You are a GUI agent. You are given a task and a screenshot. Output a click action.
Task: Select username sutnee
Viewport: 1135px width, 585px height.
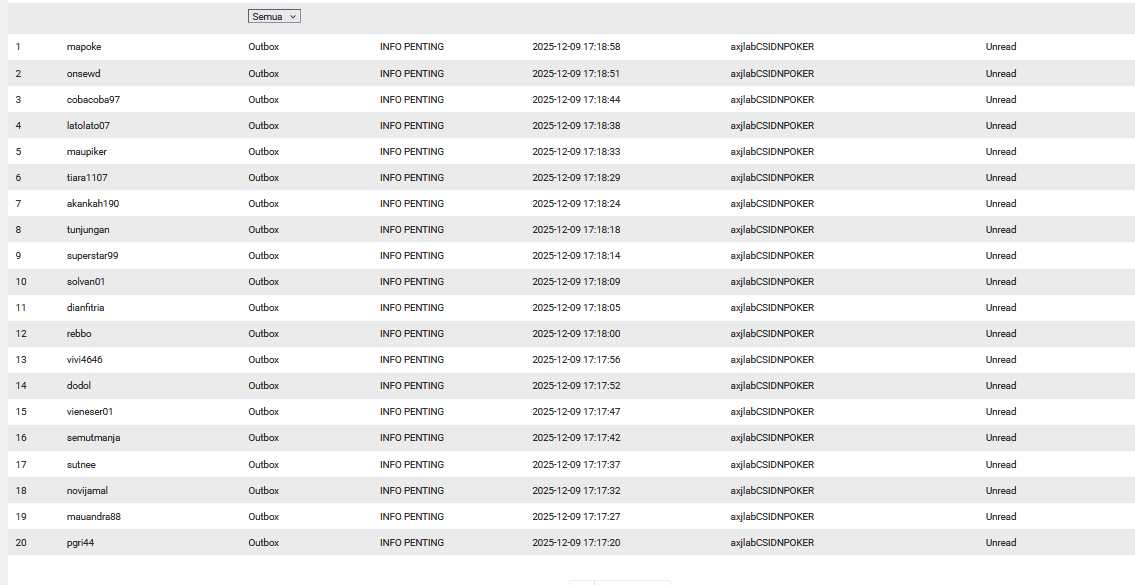[81, 466]
